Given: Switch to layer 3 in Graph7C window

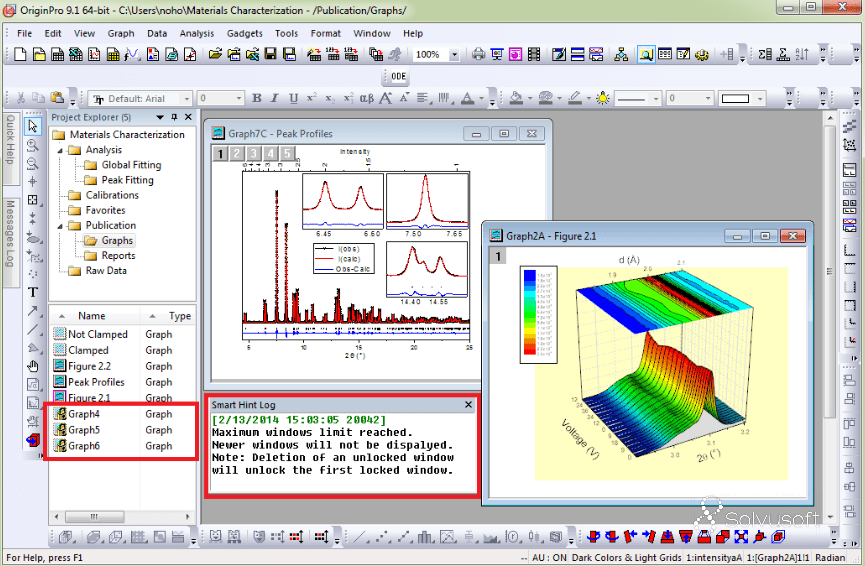Looking at the screenshot, I should point(253,153).
